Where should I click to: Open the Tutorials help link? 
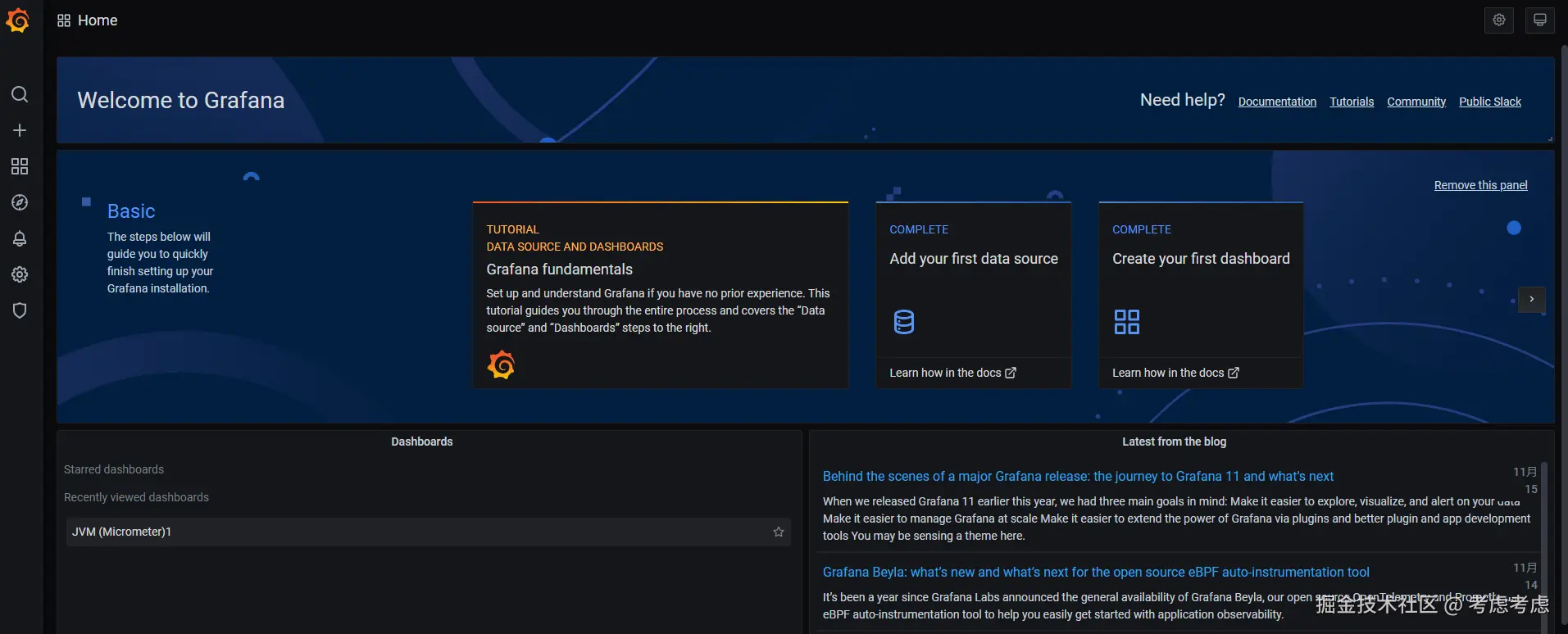coord(1352,102)
